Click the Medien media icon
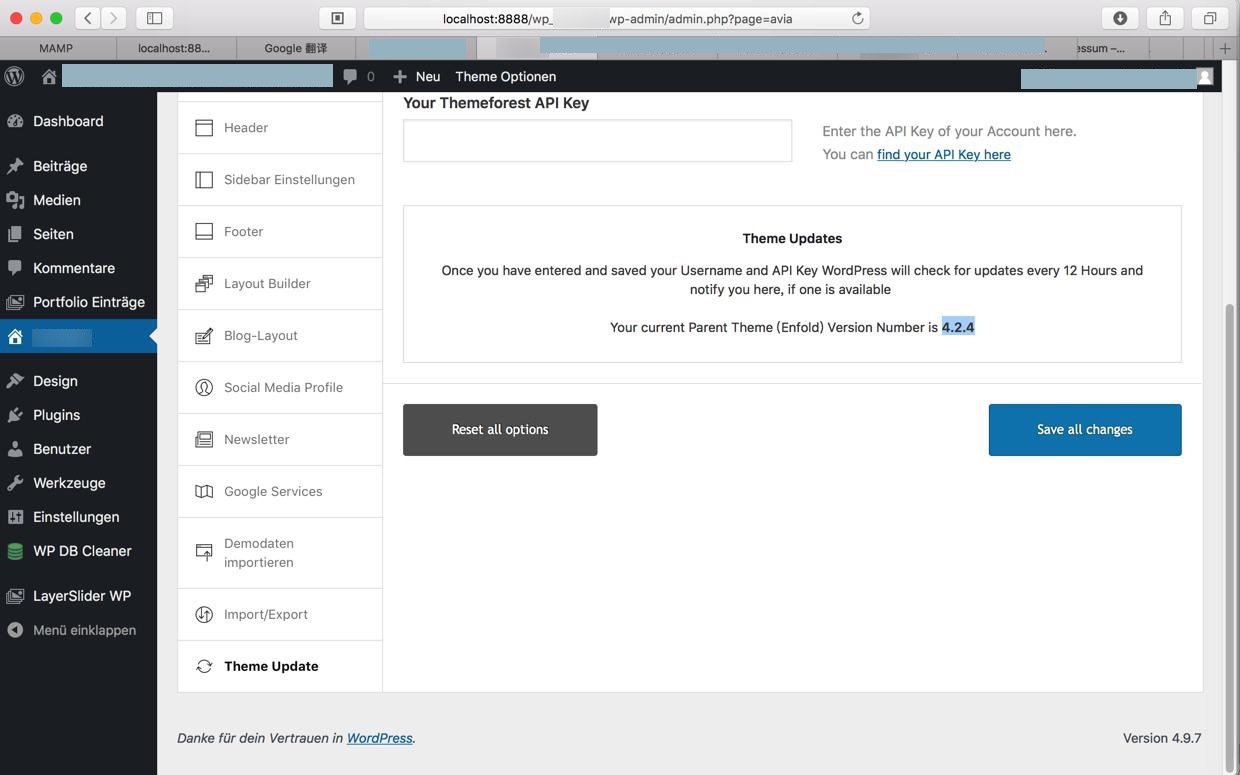 (15, 200)
